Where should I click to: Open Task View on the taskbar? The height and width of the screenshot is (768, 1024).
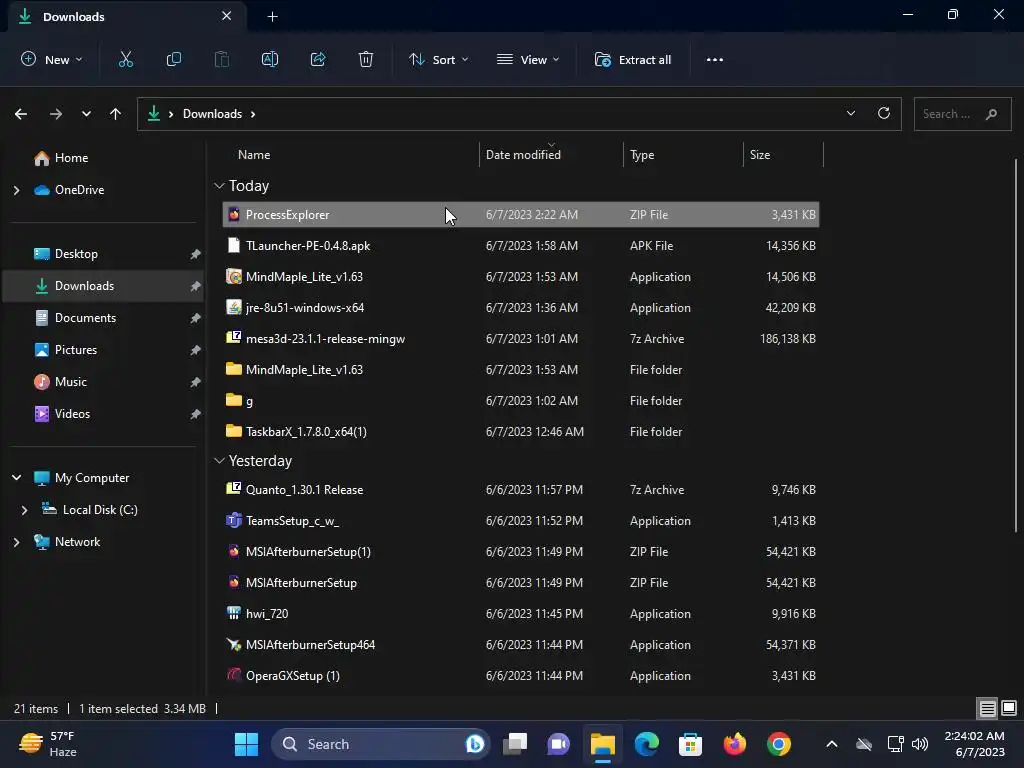pos(515,744)
